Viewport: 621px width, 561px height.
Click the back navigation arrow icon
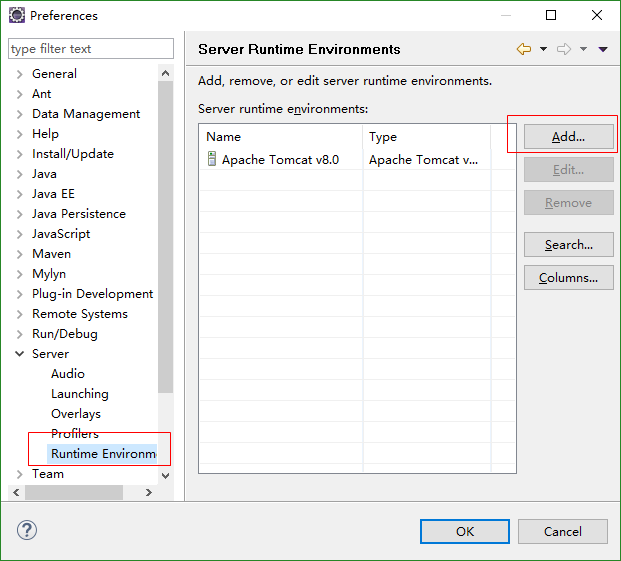(x=524, y=49)
